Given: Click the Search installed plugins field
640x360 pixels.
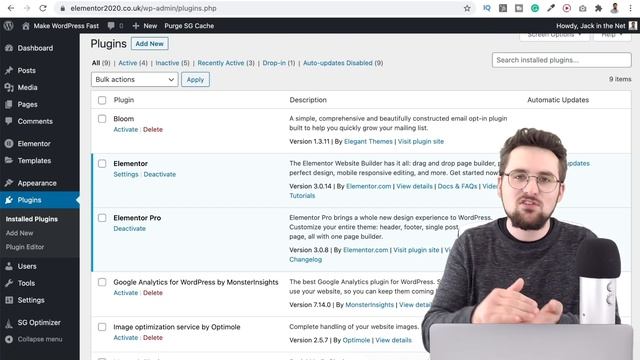Looking at the screenshot, I should click(x=561, y=60).
